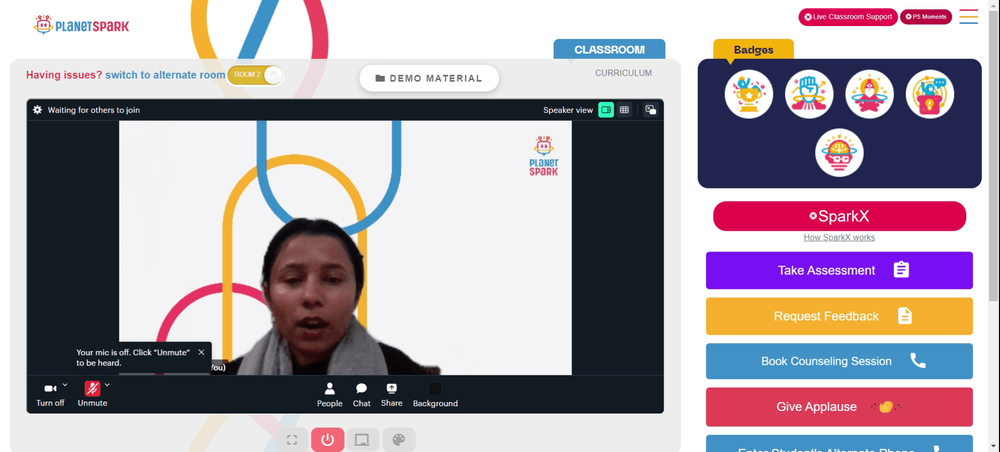Click Request Feedback
This screenshot has width=1000, height=452.
839,316
